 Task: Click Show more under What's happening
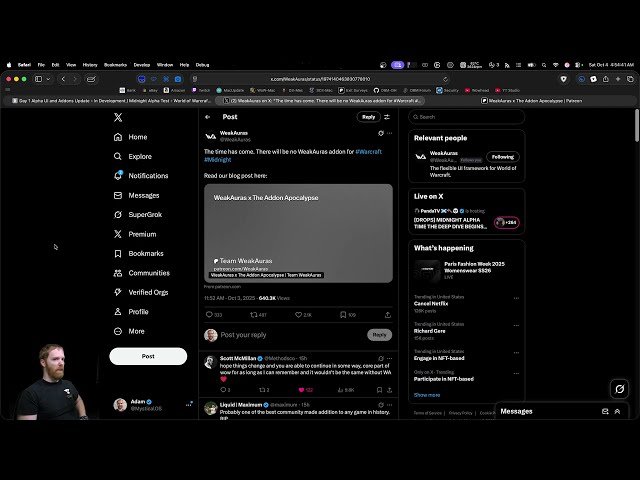(x=427, y=395)
